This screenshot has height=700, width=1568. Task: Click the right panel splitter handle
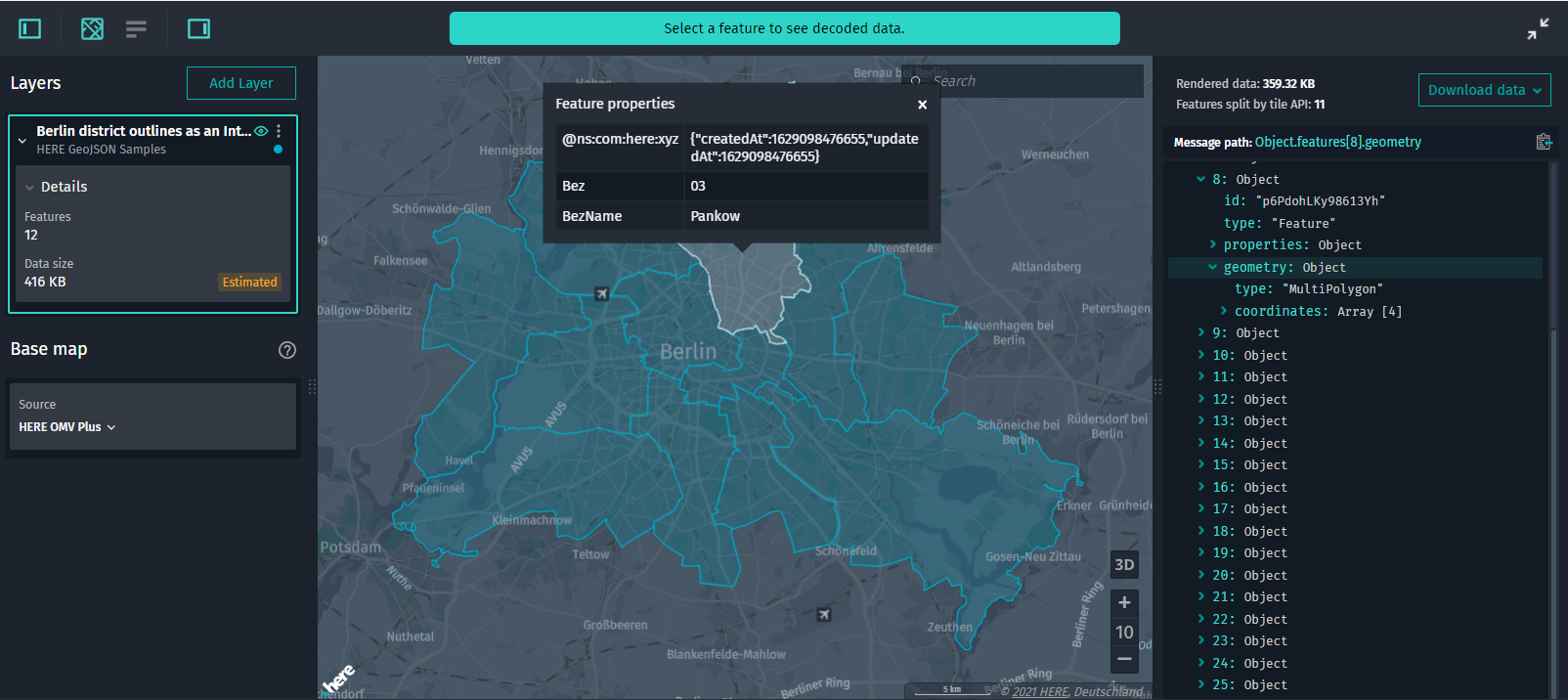click(x=1157, y=387)
